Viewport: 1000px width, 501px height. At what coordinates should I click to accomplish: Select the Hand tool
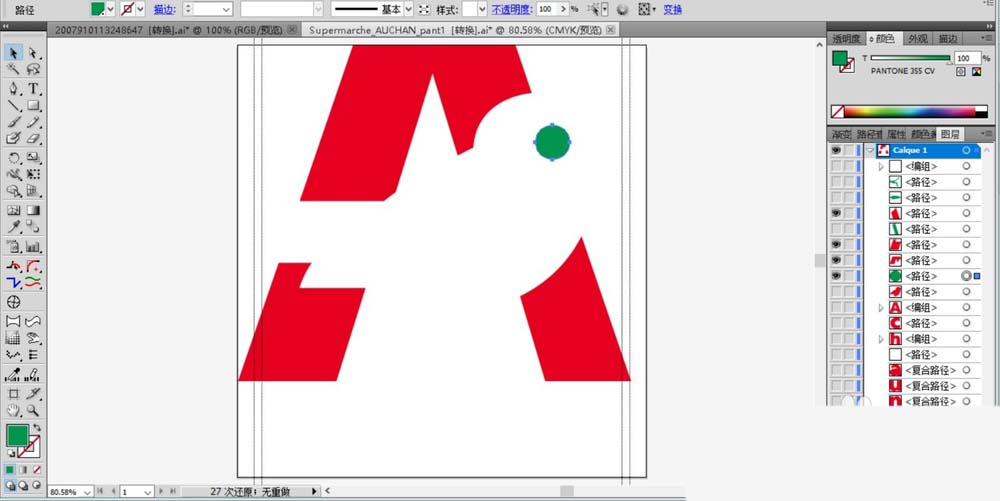[x=13, y=410]
